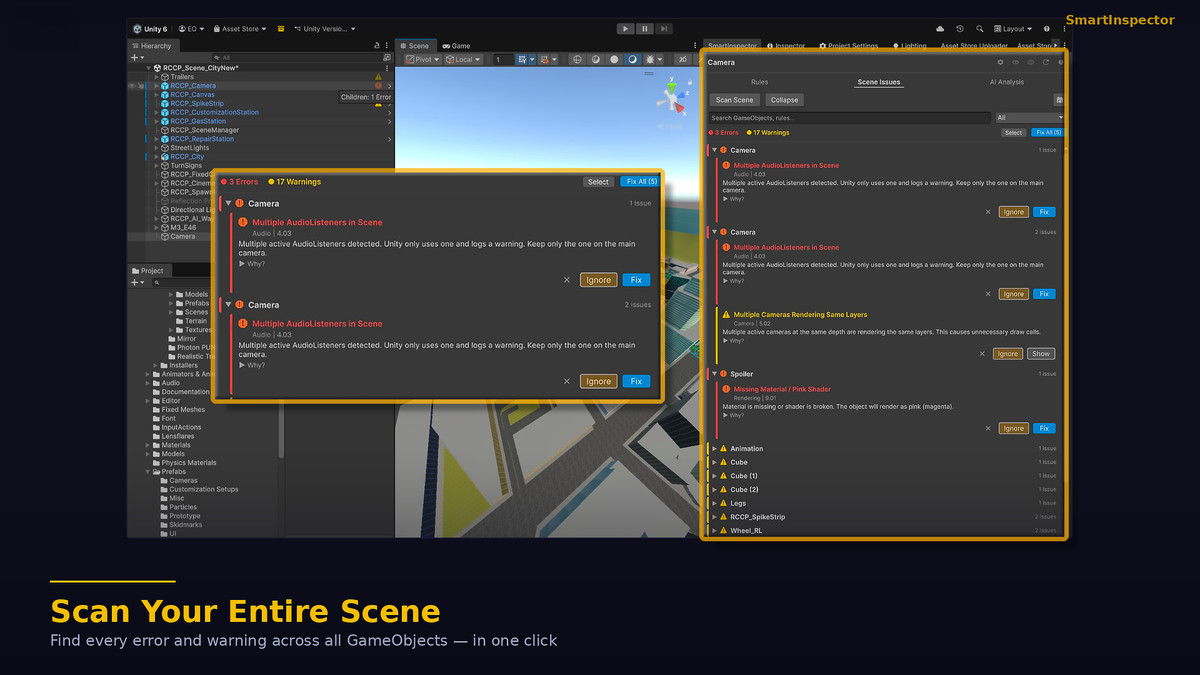Open the global search magnifier in top toolbar
Screen dimensions: 1200x675
click(x=979, y=29)
